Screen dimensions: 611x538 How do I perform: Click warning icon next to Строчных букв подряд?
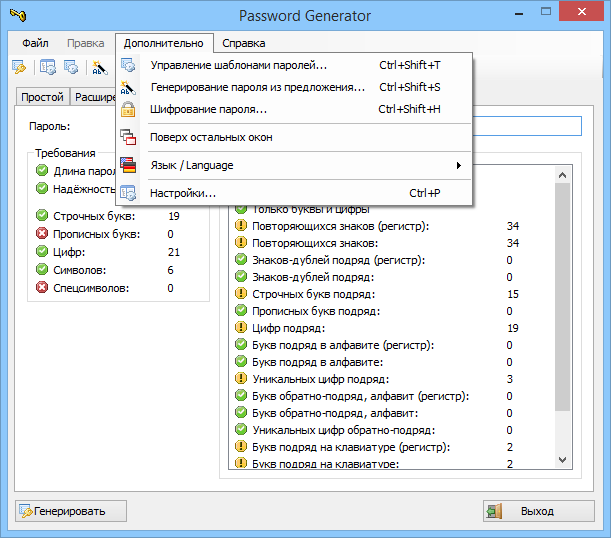241,293
